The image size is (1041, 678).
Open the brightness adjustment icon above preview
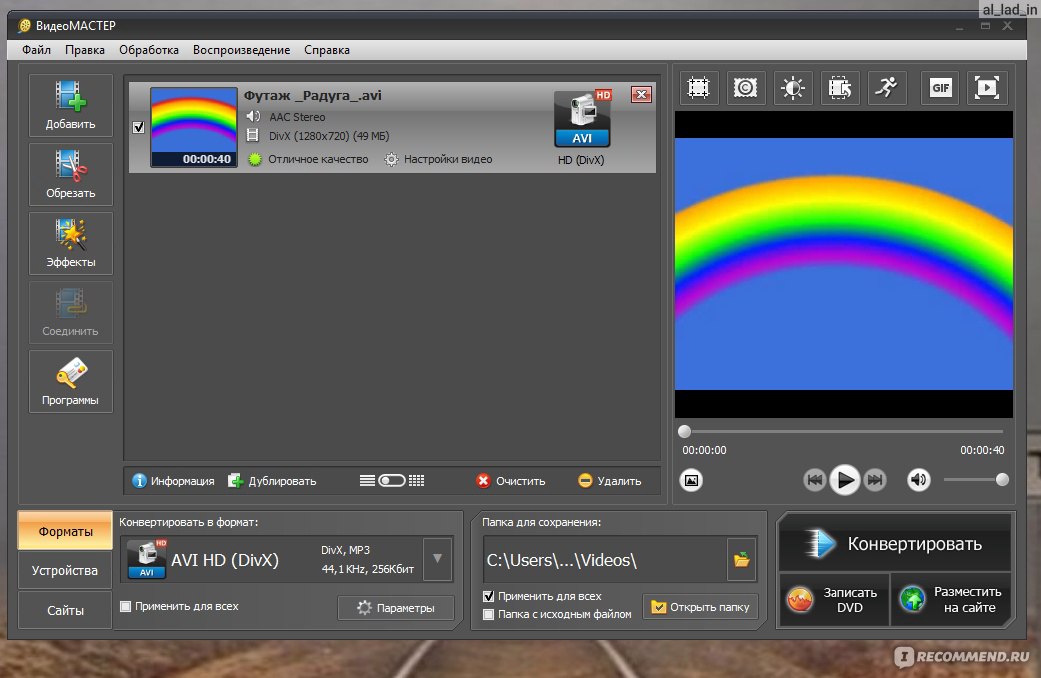coord(793,88)
